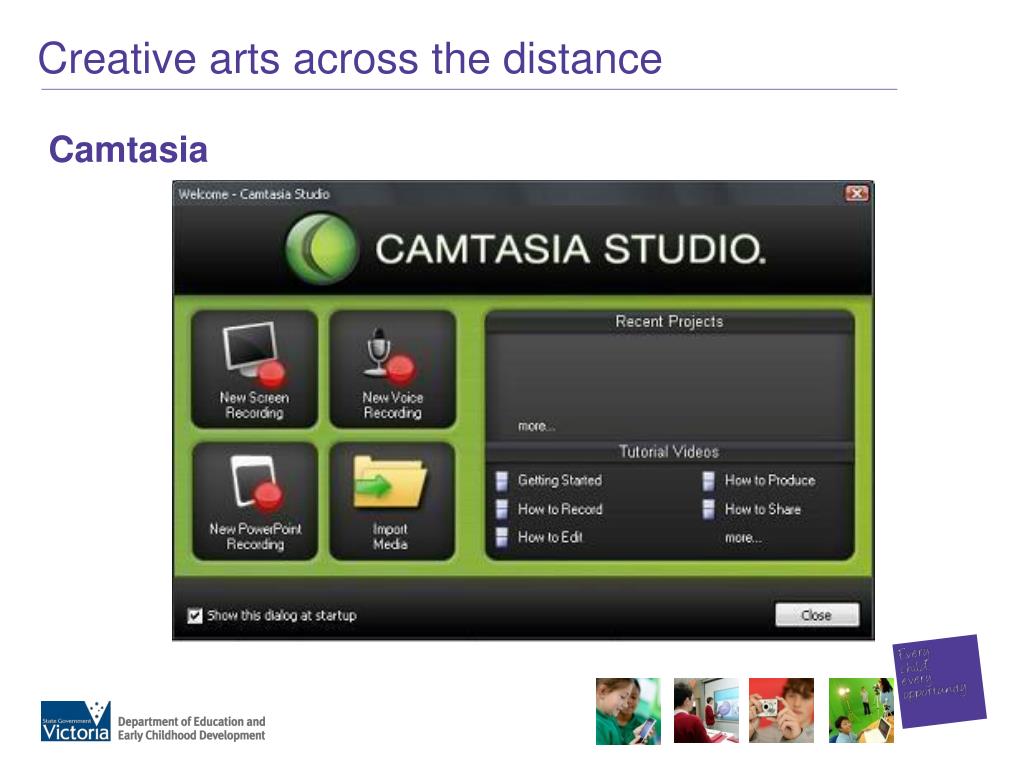Start a New Voice Recording
The height and width of the screenshot is (768, 1024).
(x=392, y=370)
